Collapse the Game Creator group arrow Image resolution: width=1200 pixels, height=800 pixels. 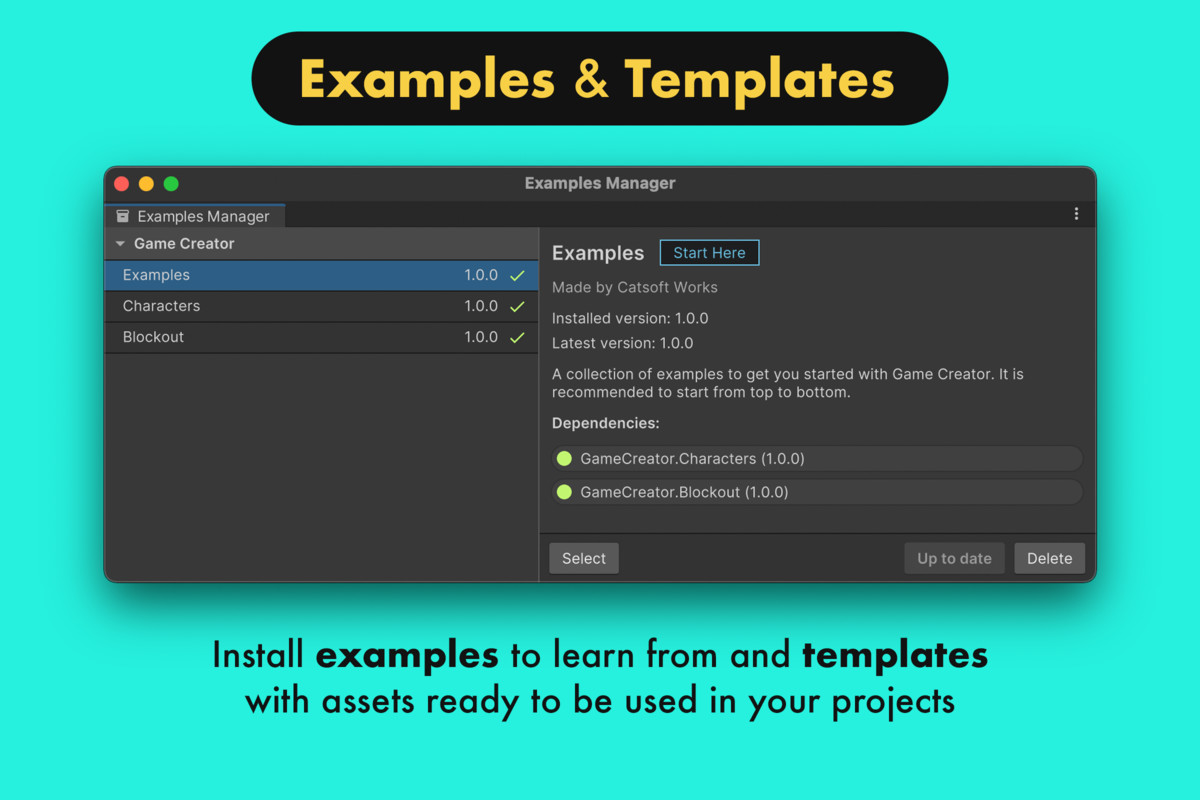pyautogui.click(x=120, y=244)
